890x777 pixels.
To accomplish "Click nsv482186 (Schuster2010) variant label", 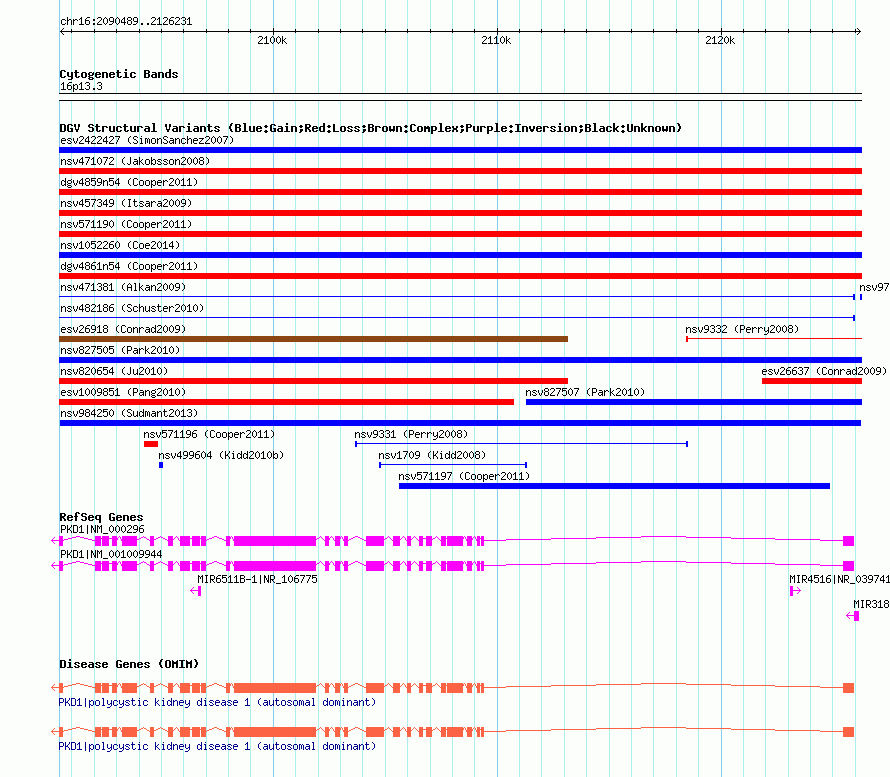I will (x=132, y=308).
